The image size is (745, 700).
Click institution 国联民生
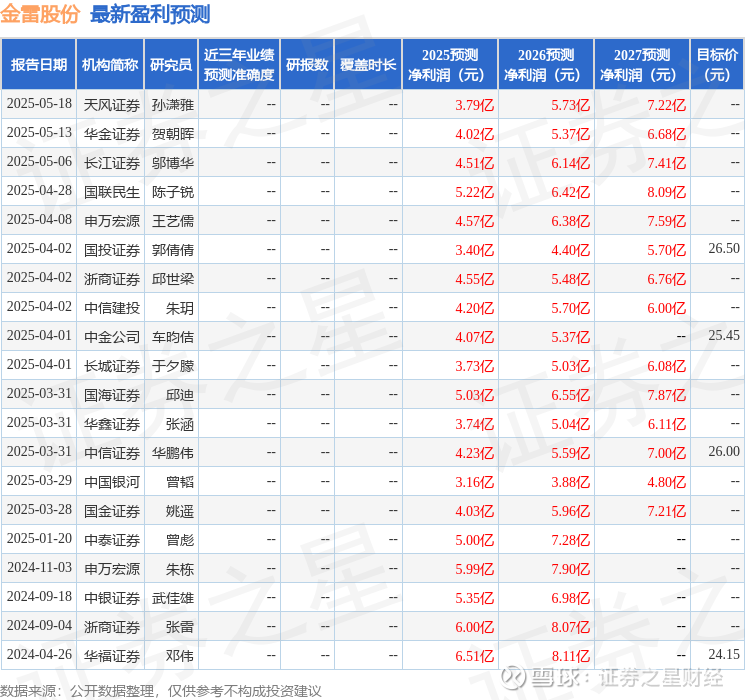click(x=112, y=192)
